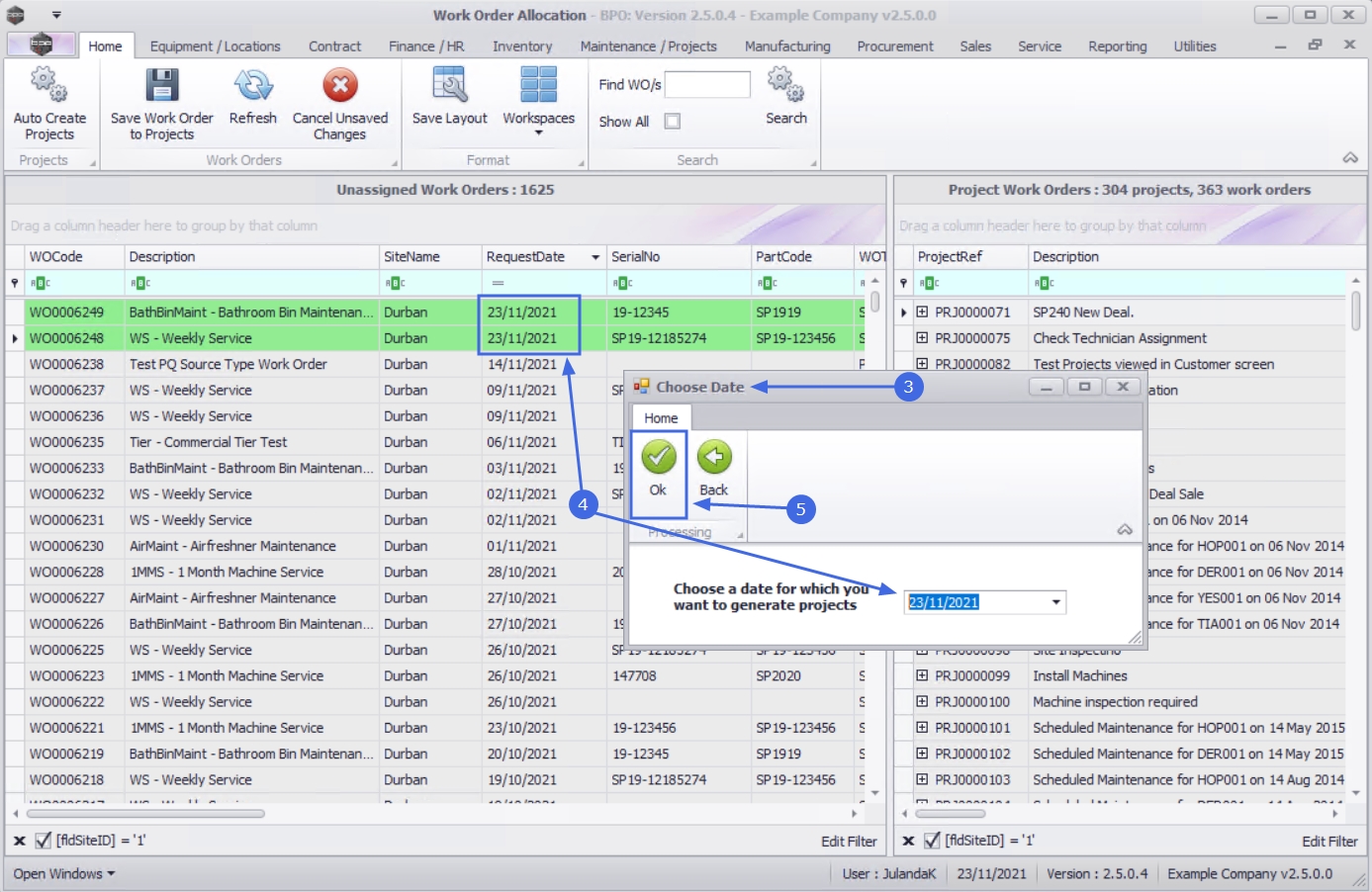This screenshot has width=1372, height=892.
Task: Sort by the ProjectRef column header
Action: tap(970, 256)
